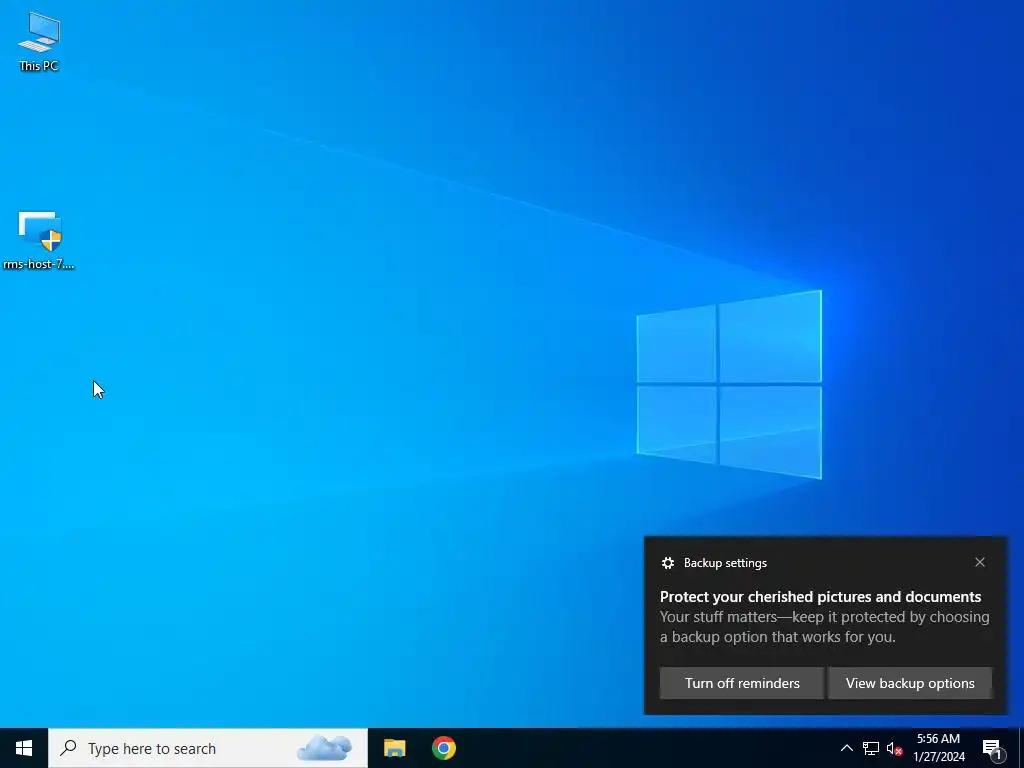Click the muted volume tray icon
This screenshot has height=768, width=1024.
click(x=894, y=748)
